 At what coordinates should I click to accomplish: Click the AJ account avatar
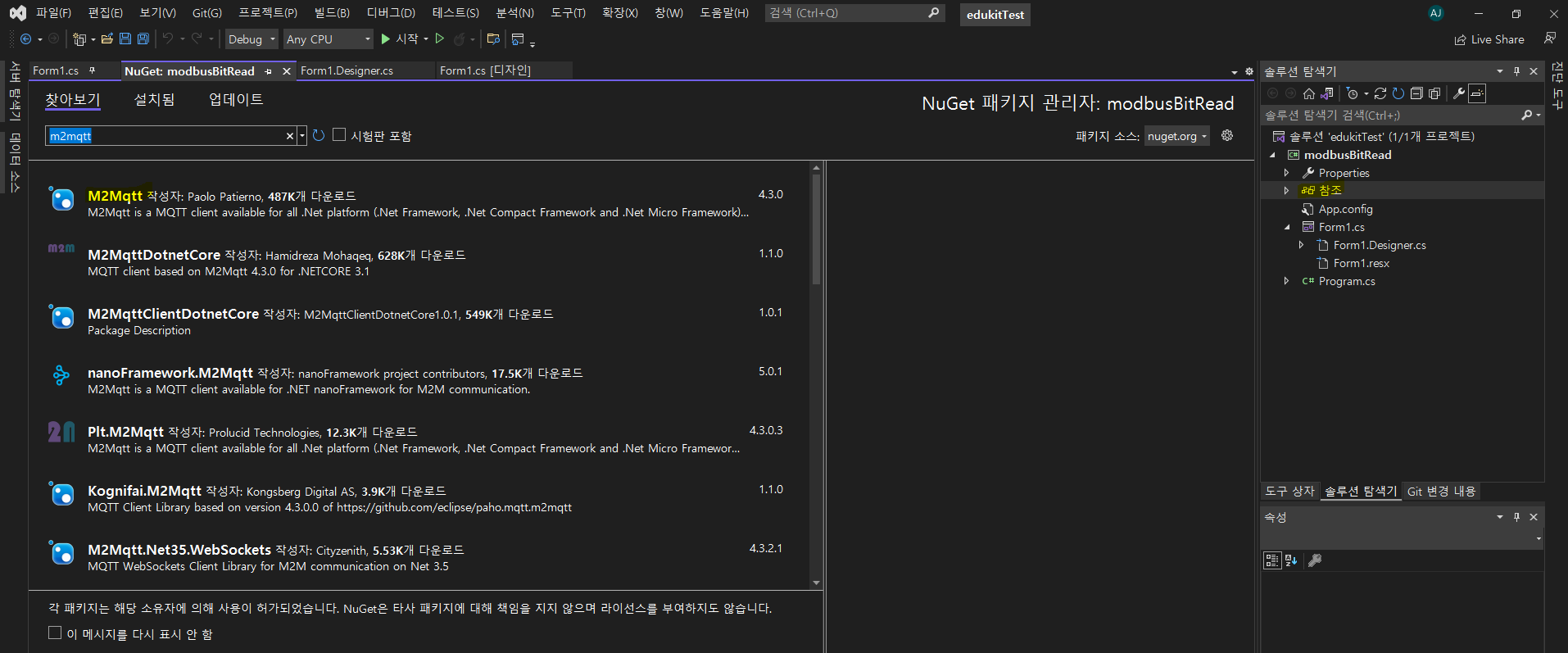click(1435, 13)
